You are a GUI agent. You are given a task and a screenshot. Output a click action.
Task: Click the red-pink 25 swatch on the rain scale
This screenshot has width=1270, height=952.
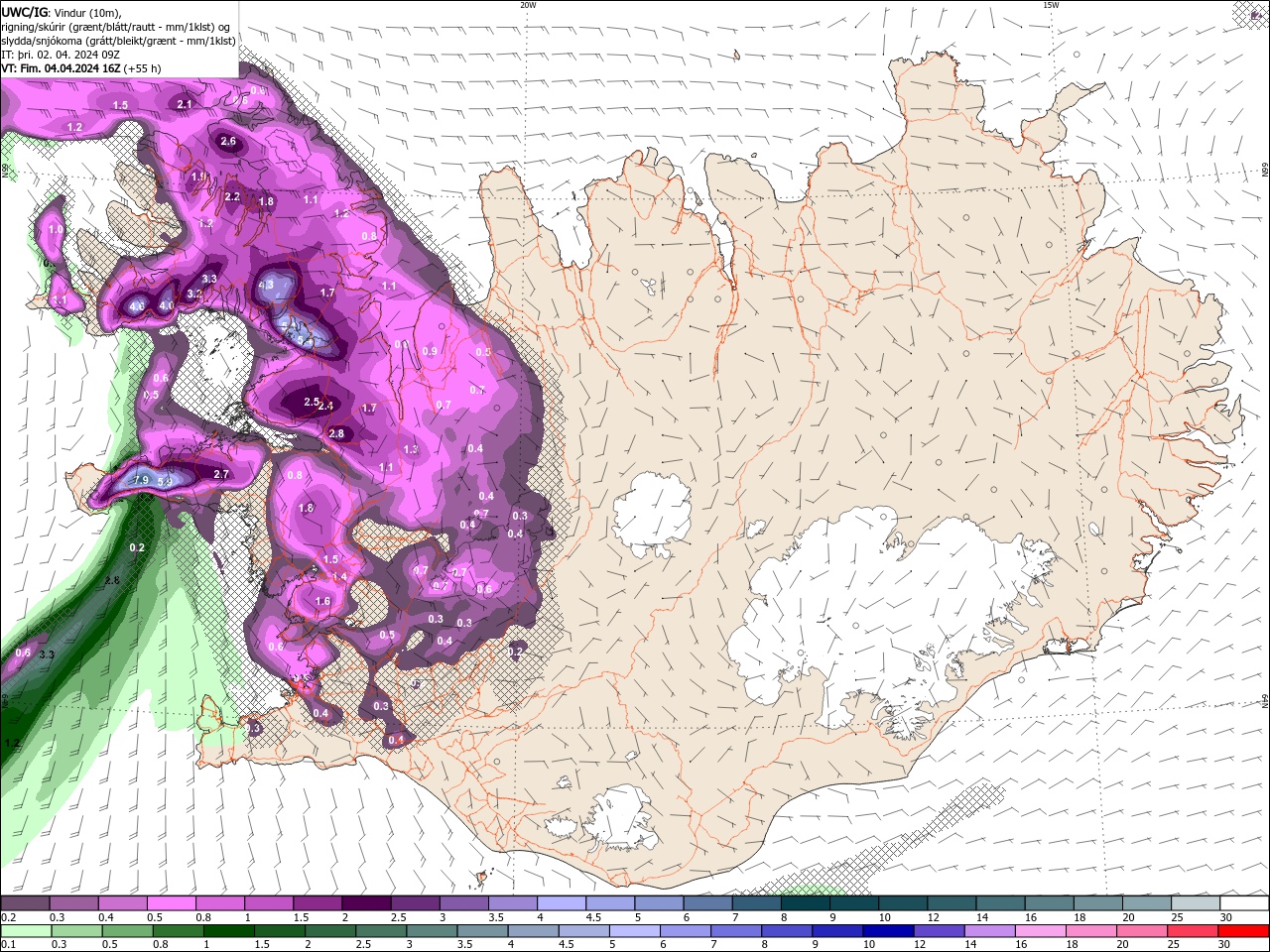[x=1194, y=931]
